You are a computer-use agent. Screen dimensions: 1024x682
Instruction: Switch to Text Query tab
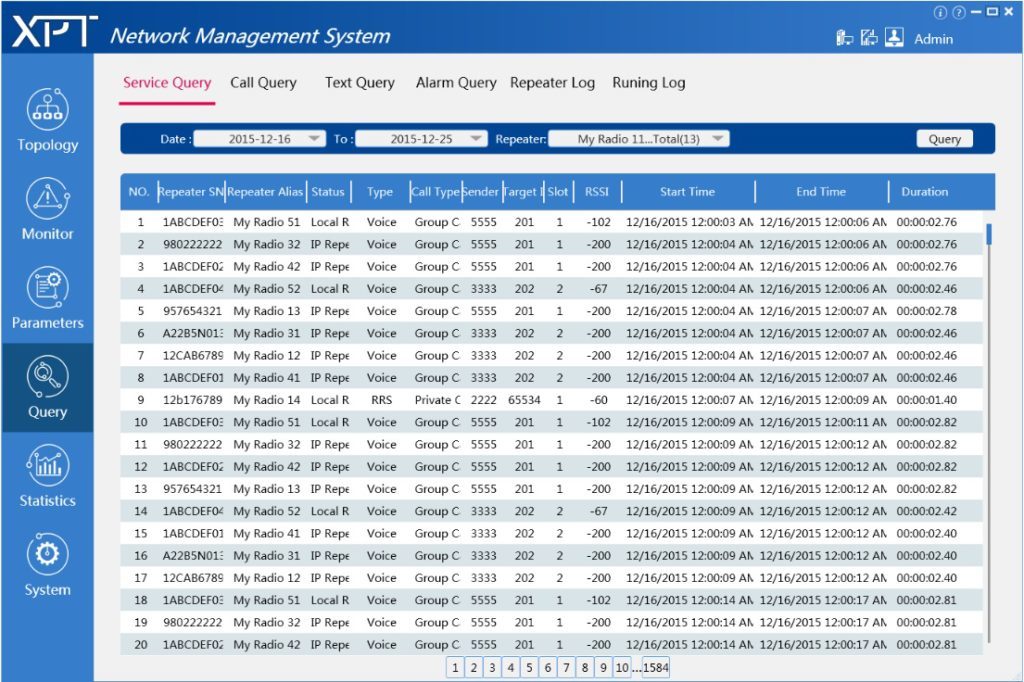[360, 83]
